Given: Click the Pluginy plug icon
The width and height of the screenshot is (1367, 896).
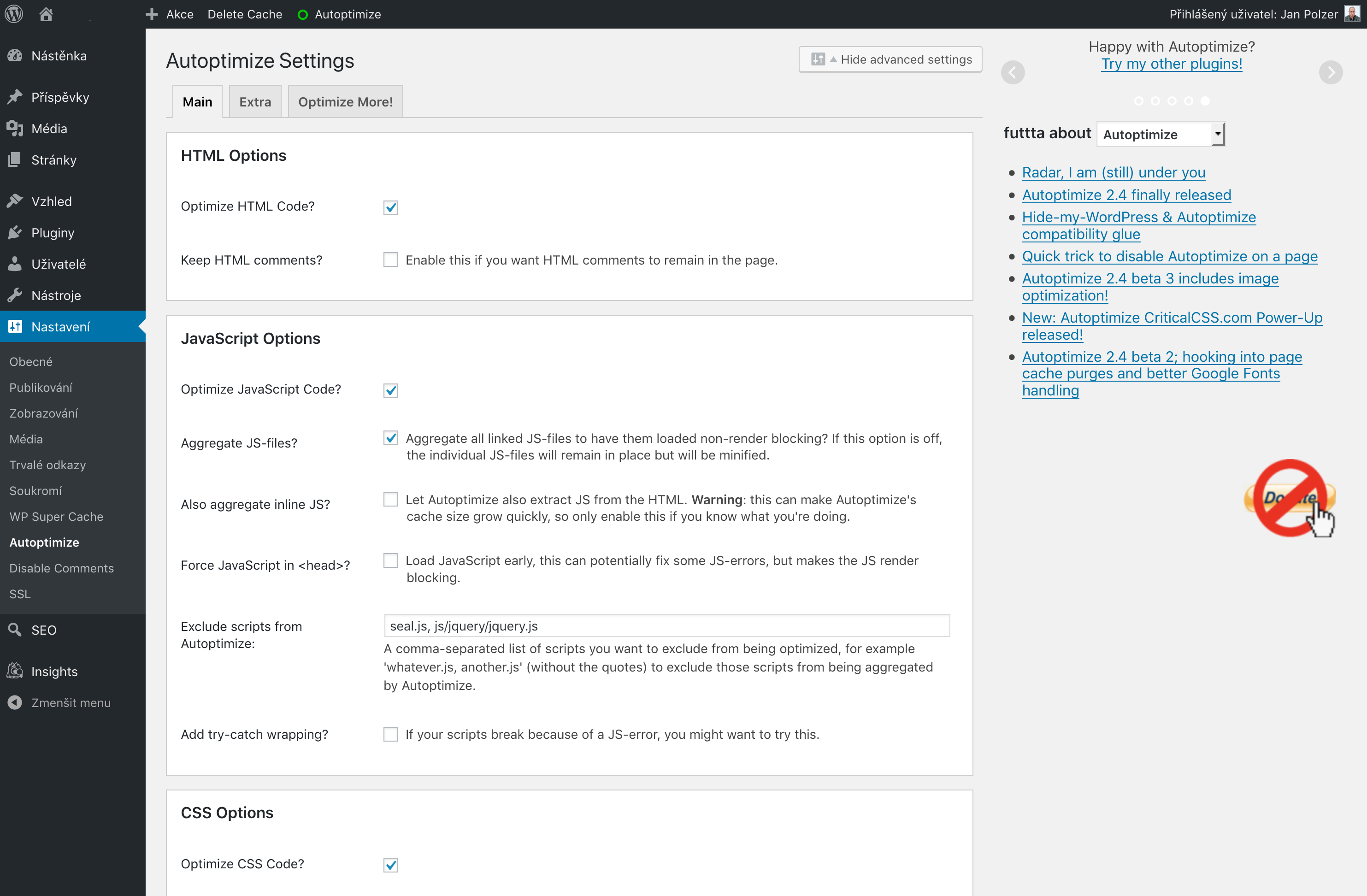Looking at the screenshot, I should click(15, 233).
